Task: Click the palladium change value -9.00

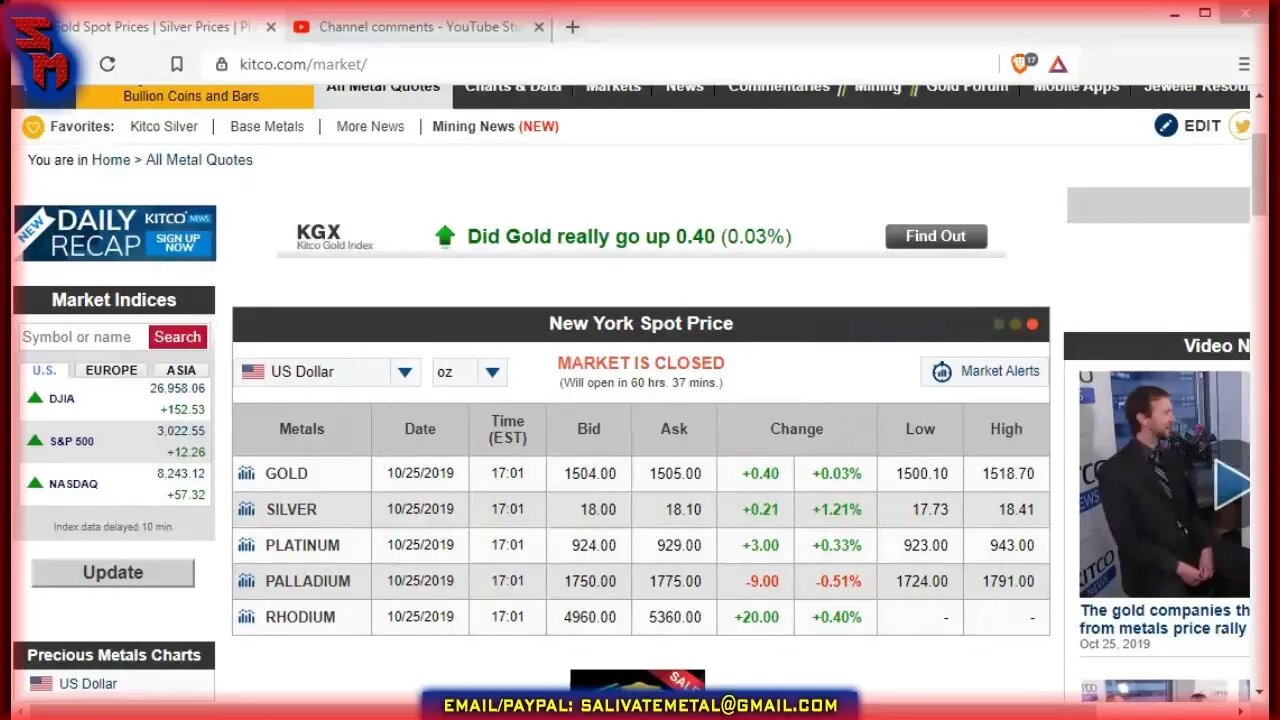Action: pos(762,581)
